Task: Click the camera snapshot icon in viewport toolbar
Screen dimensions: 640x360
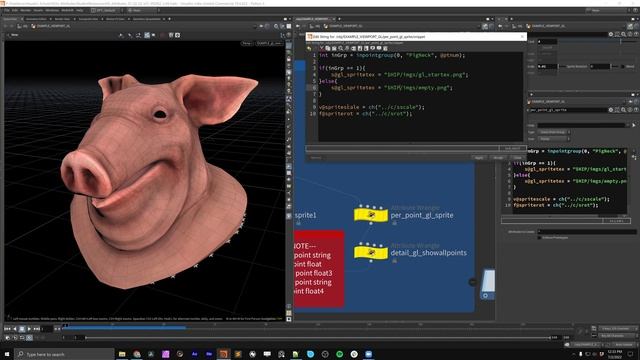Action: [178, 36]
